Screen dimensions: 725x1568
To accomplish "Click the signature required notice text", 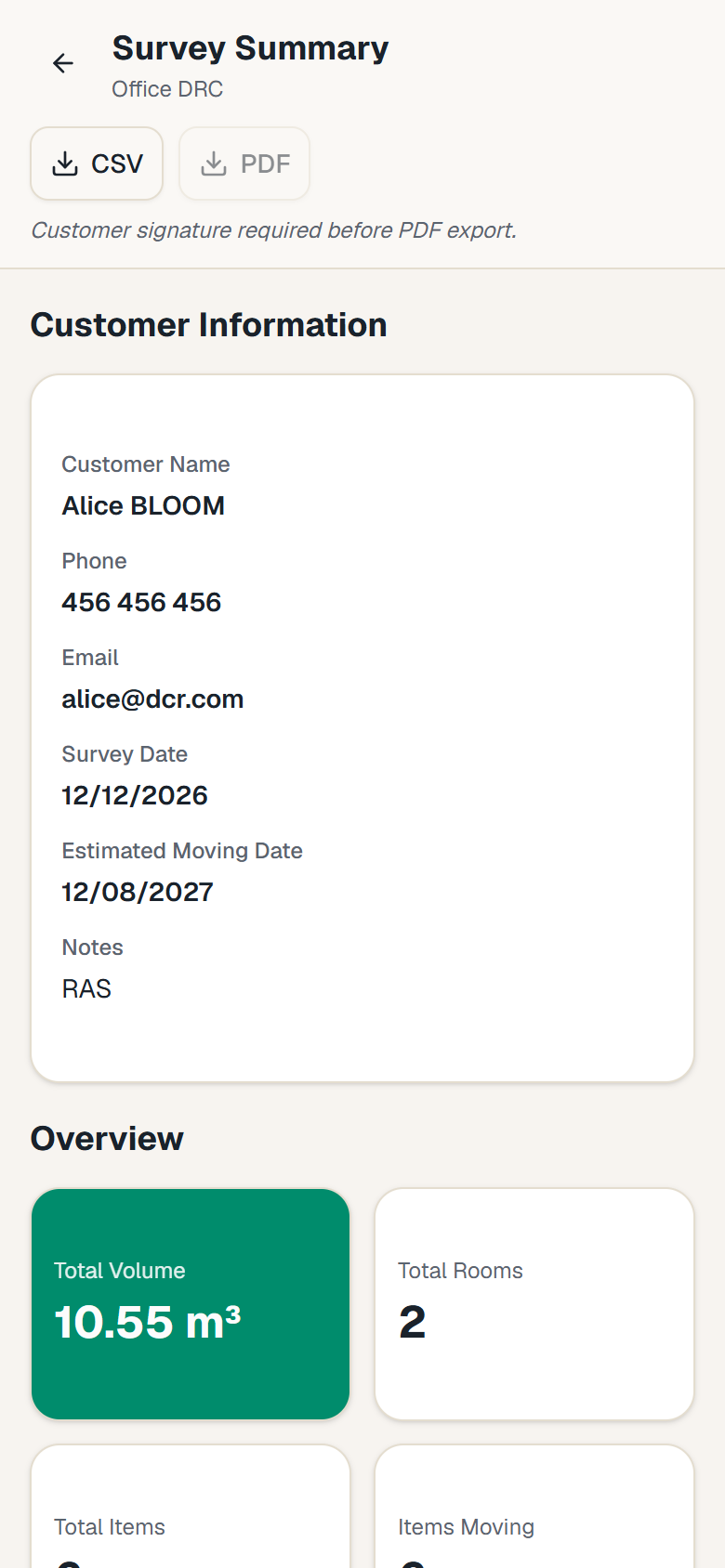I will coord(274,230).
